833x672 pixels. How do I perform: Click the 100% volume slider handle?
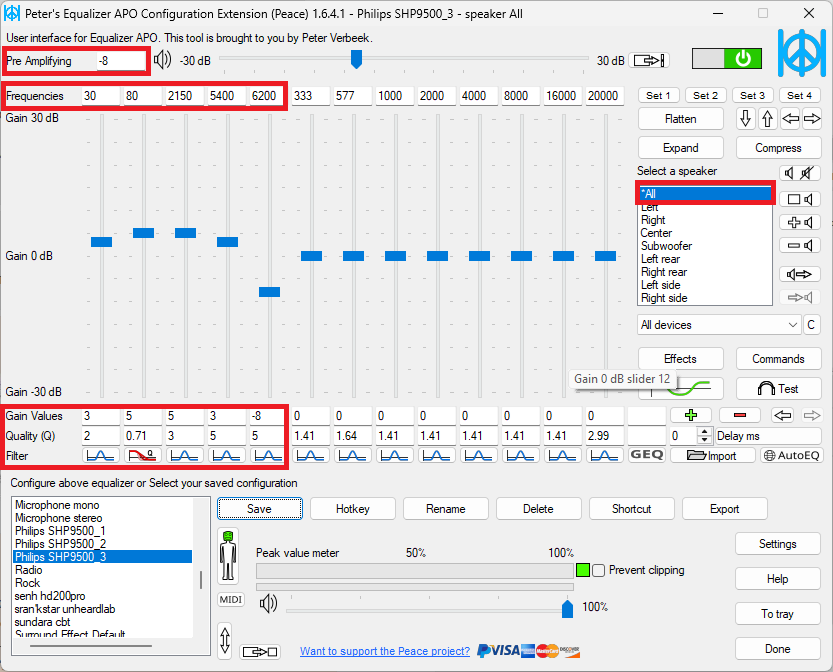coord(567,608)
